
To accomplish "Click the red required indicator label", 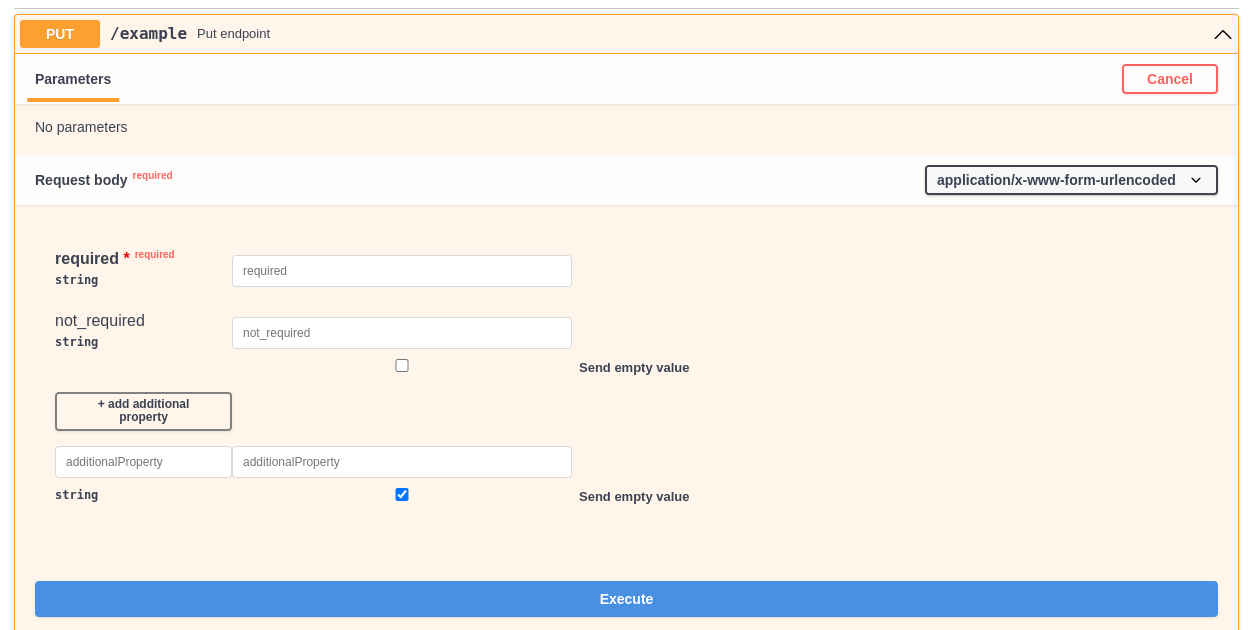I will pos(152,175).
